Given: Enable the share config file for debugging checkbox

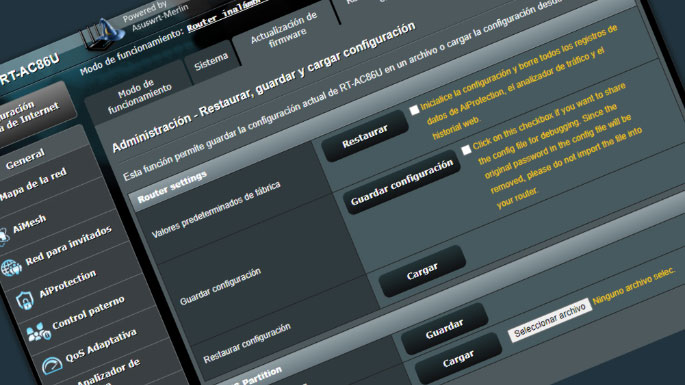Looking at the screenshot, I should (466, 150).
